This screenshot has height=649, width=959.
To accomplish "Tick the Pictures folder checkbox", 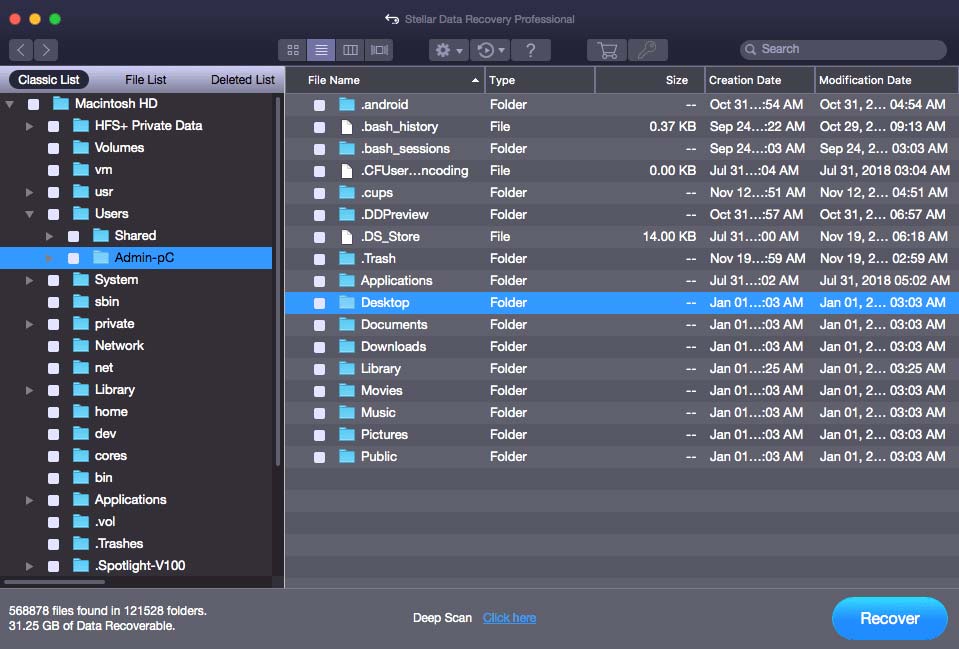I will pos(319,436).
